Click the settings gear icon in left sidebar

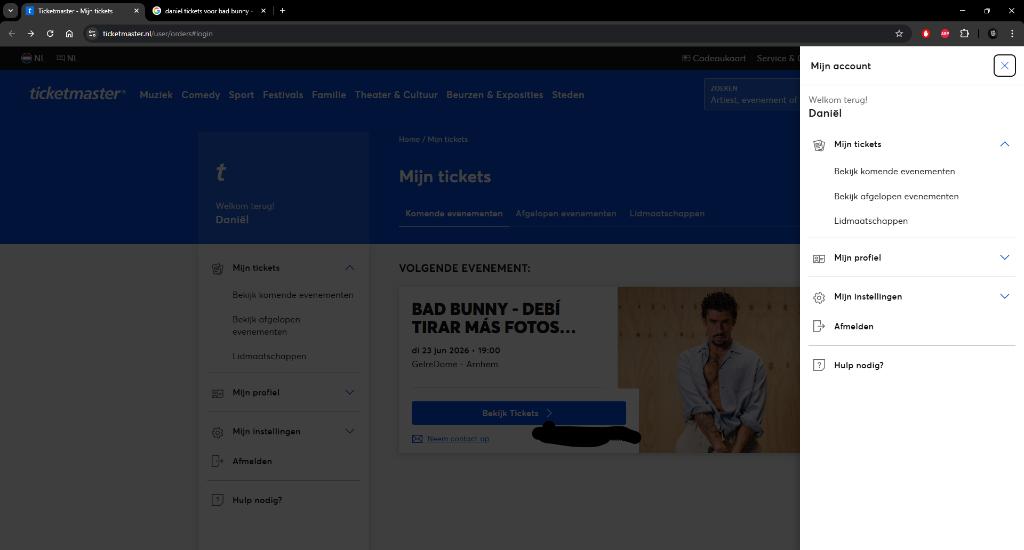(217, 432)
